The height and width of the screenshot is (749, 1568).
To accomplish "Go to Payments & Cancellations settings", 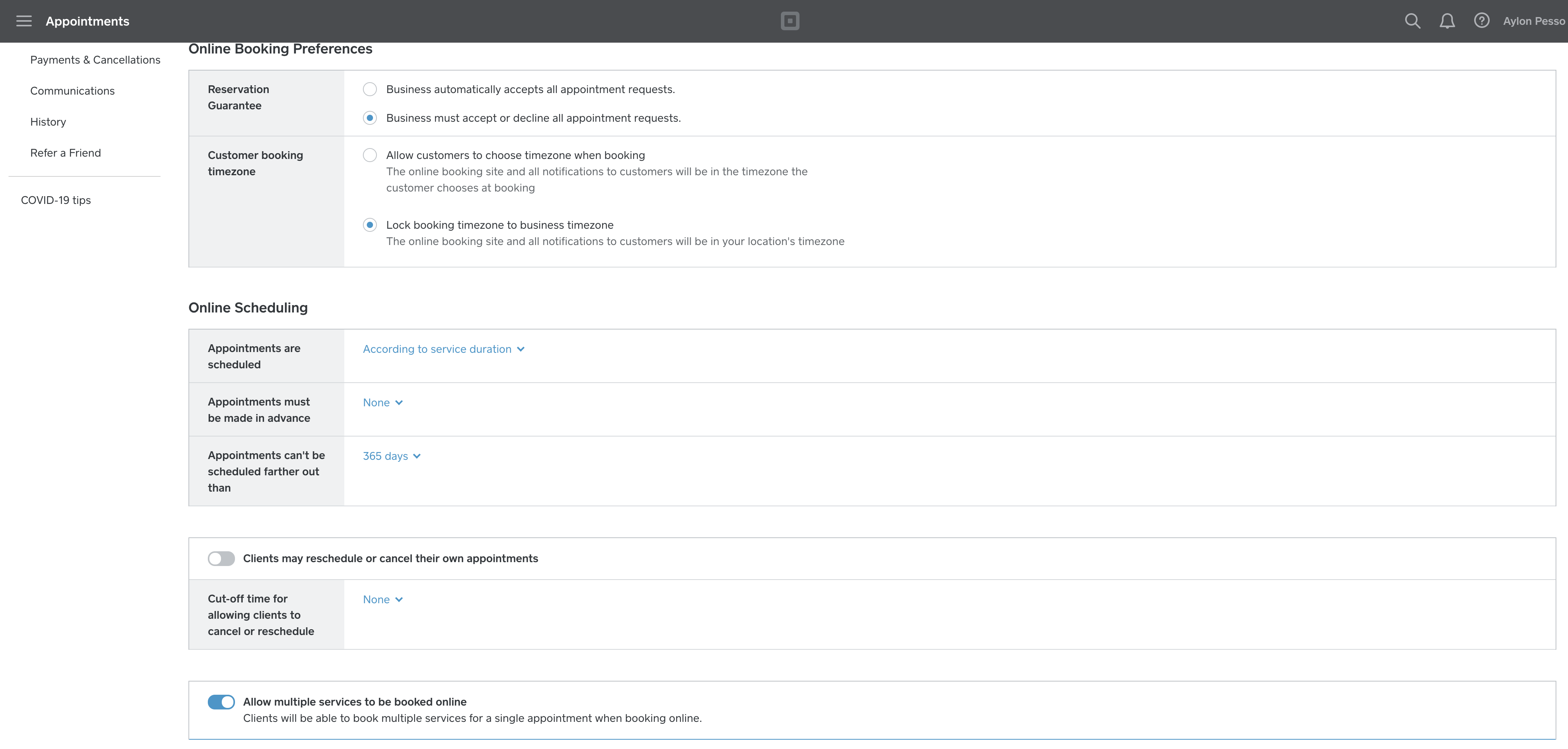I will point(95,60).
